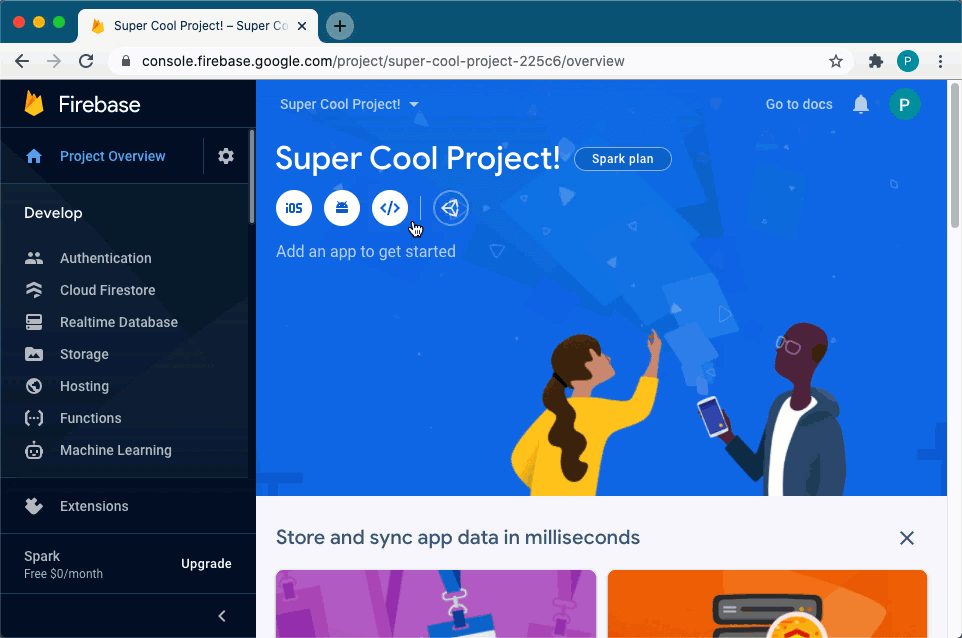Open Chrome profile avatar in toolbar
The image size is (962, 638).
[x=907, y=61]
